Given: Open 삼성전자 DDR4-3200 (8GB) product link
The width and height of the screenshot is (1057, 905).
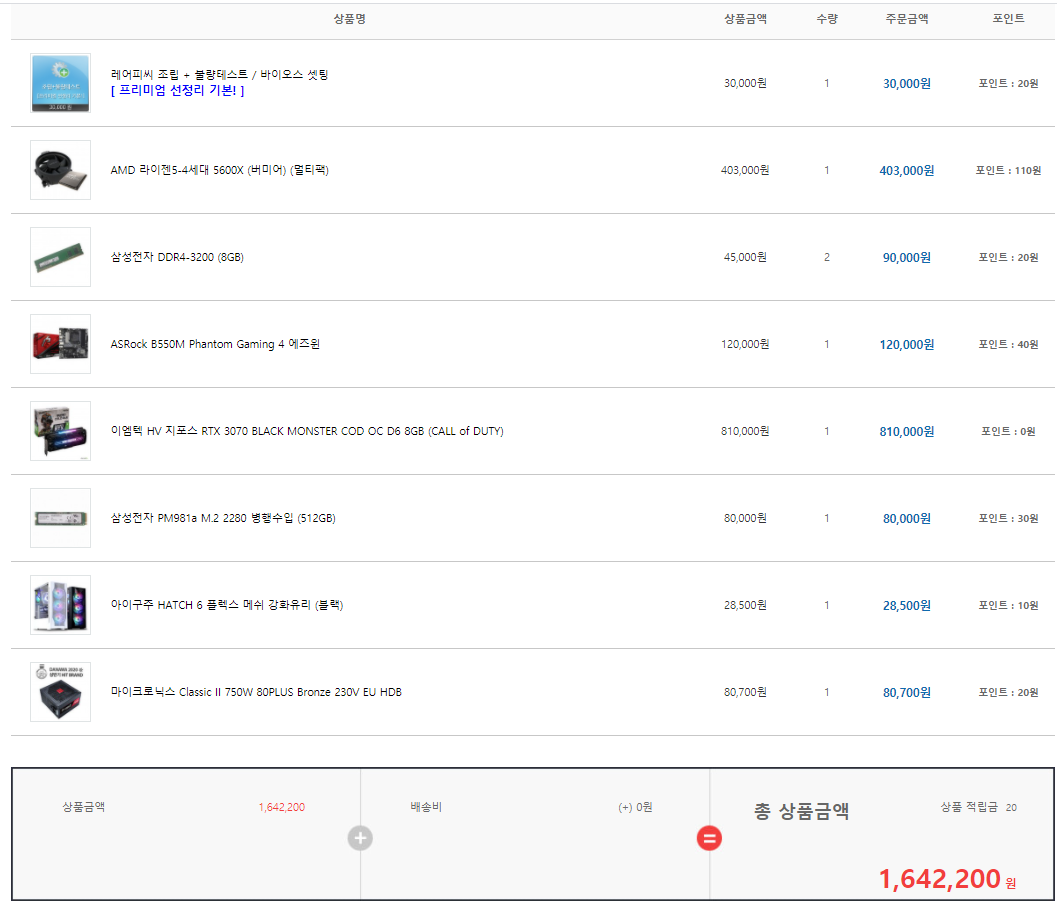Looking at the screenshot, I should [x=177, y=257].
